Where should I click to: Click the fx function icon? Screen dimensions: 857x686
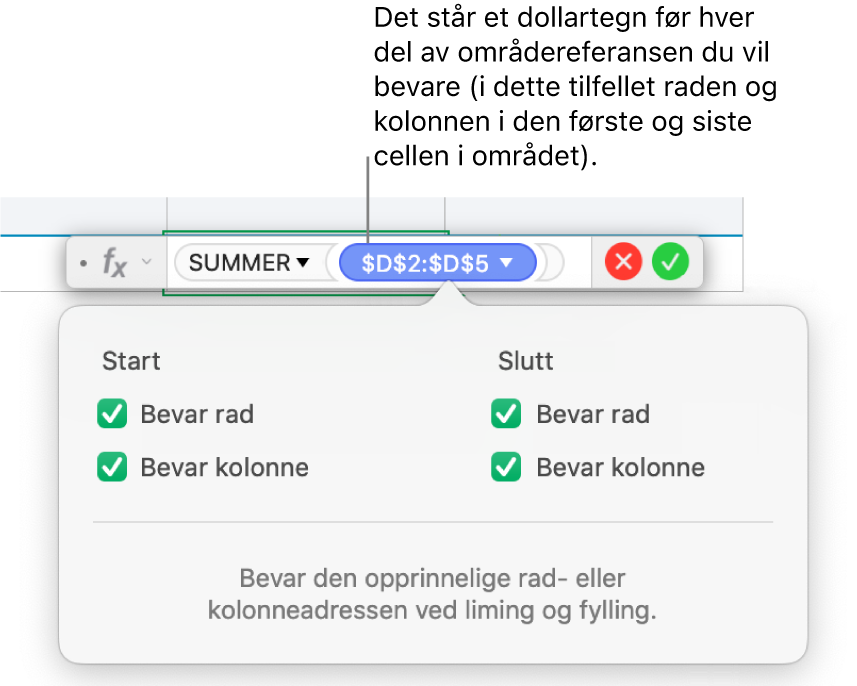click(x=115, y=263)
